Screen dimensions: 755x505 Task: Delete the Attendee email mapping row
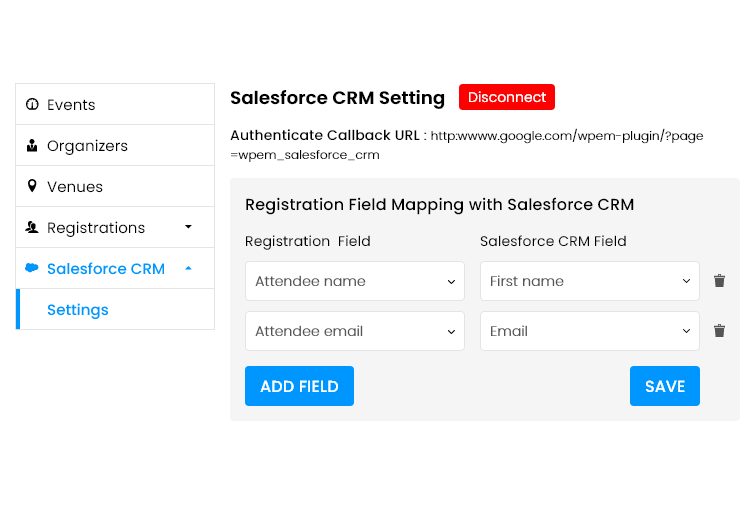719,331
